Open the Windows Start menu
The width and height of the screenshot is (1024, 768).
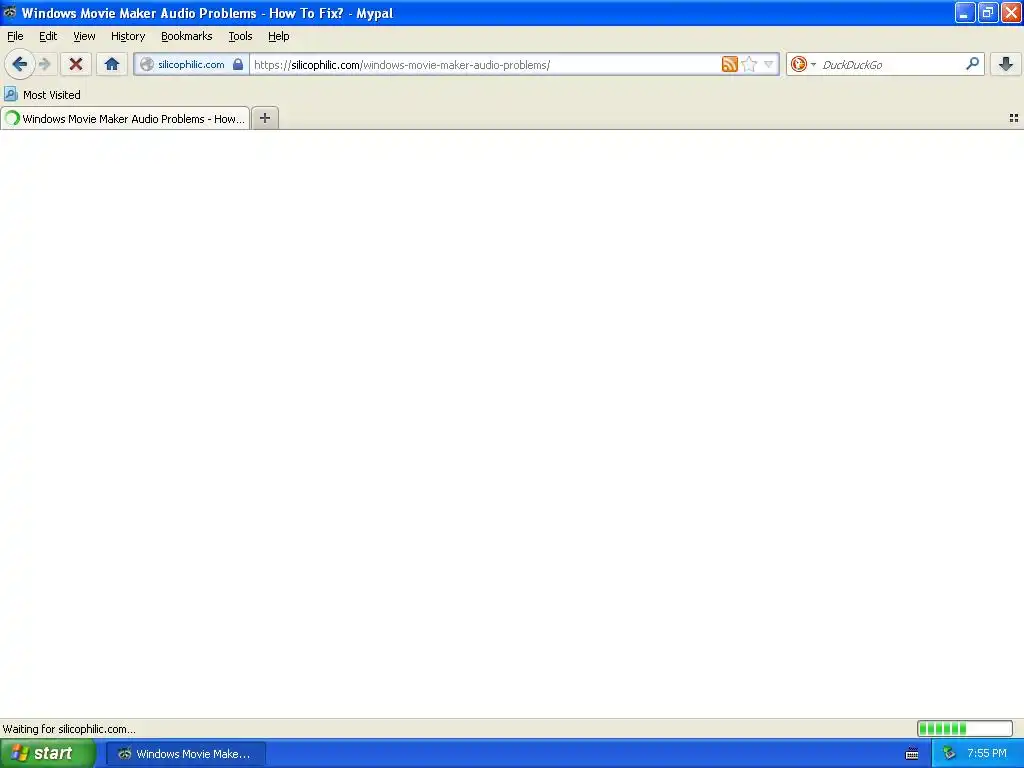coord(48,754)
